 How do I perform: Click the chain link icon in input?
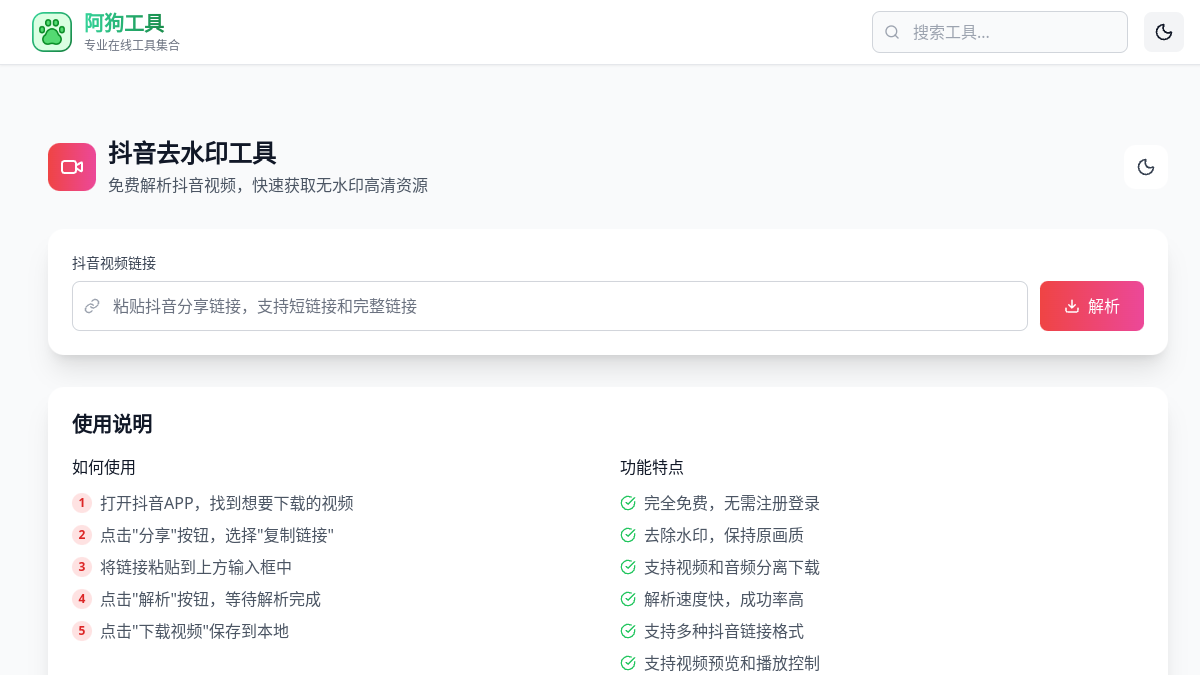[x=92, y=306]
